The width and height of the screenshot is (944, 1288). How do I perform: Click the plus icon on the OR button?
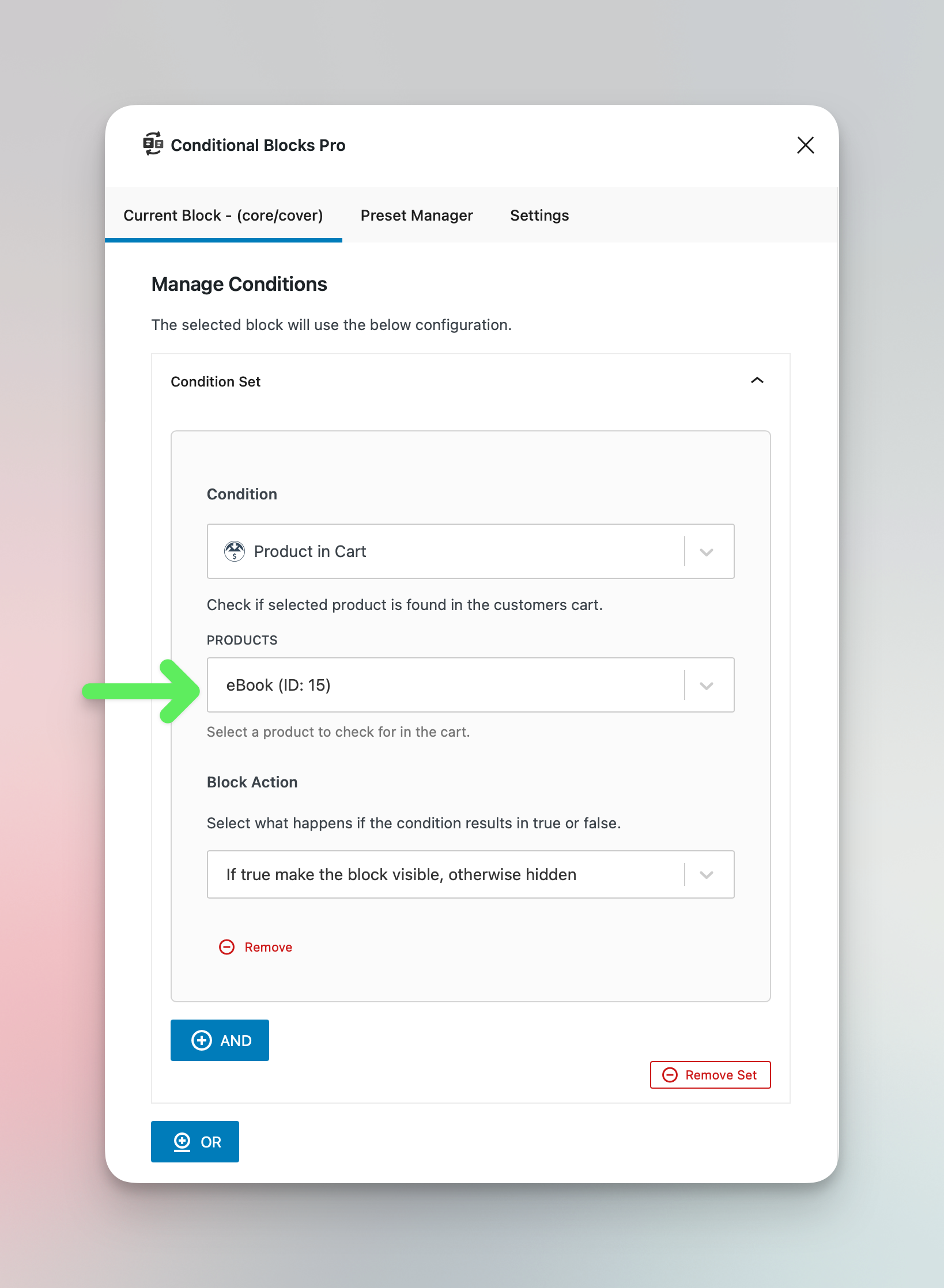tap(182, 1141)
